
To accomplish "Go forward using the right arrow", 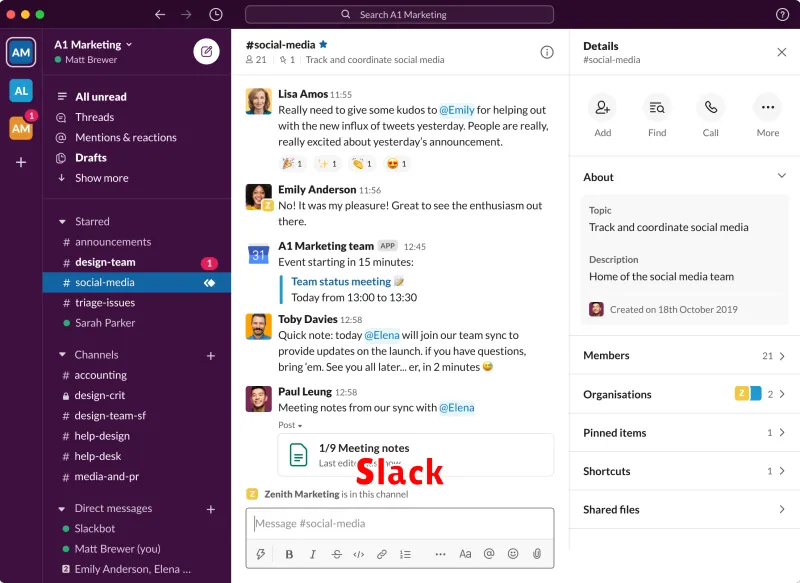I will click(186, 14).
